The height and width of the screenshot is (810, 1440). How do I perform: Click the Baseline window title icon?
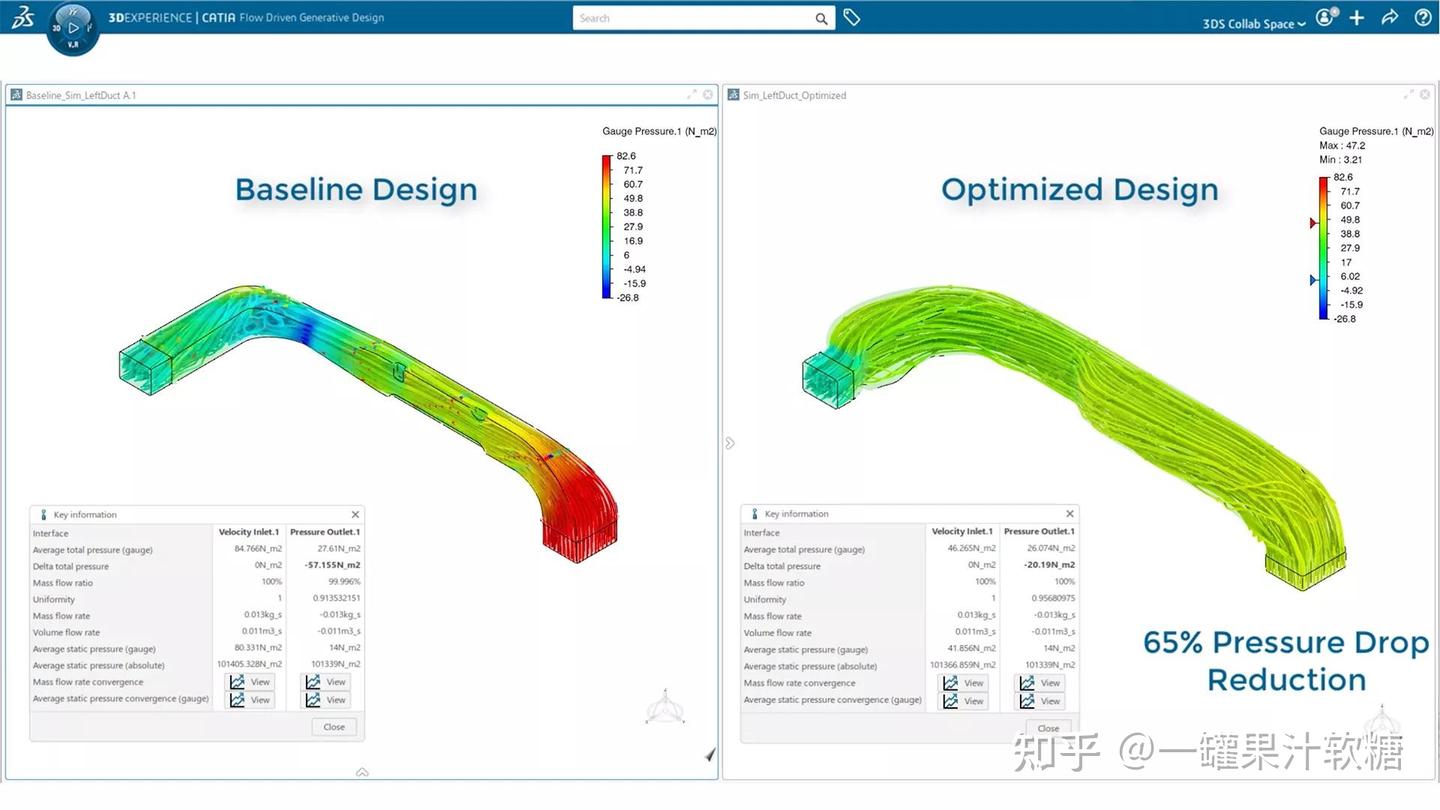point(16,95)
